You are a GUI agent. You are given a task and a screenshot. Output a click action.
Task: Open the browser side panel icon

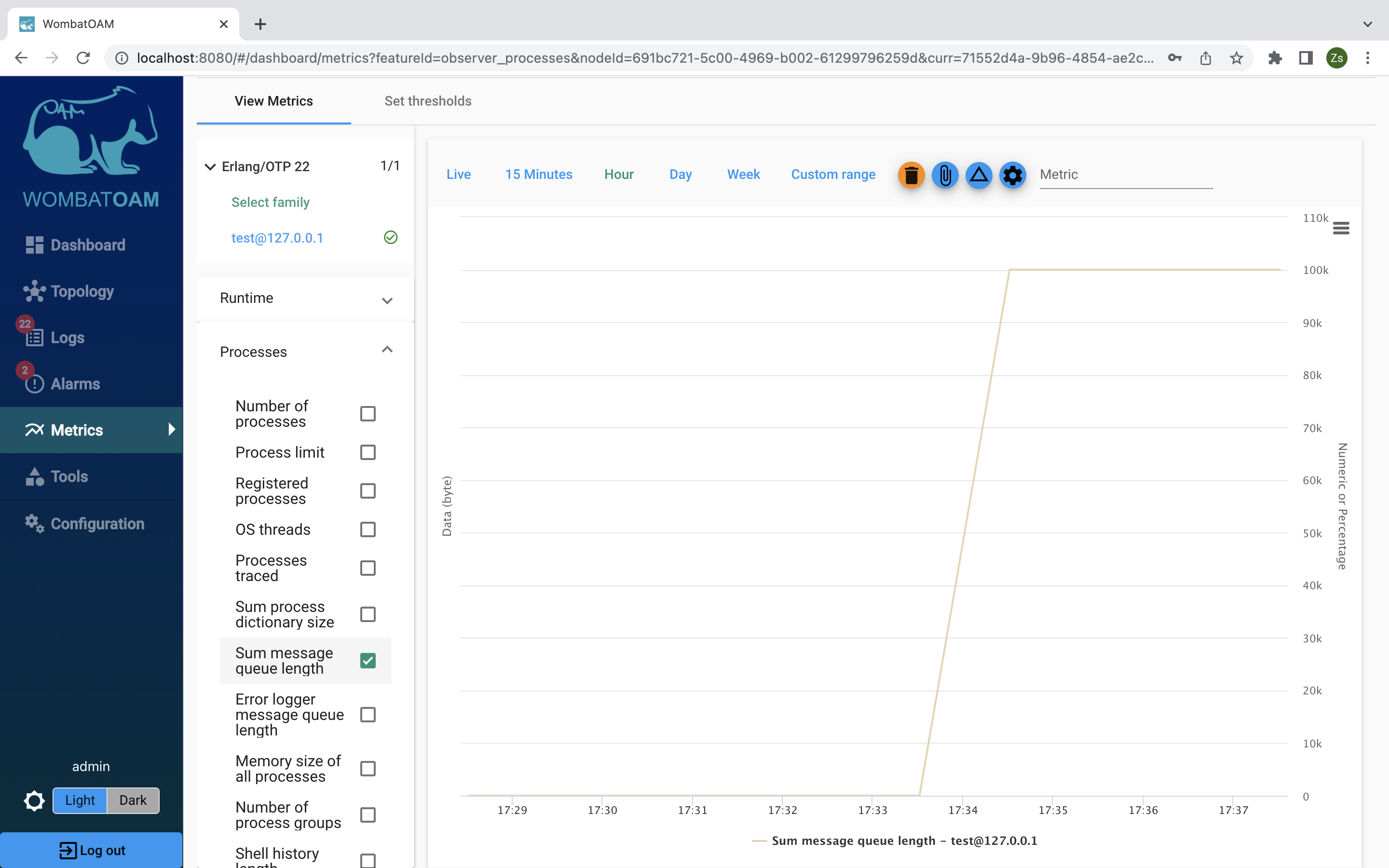click(x=1306, y=58)
